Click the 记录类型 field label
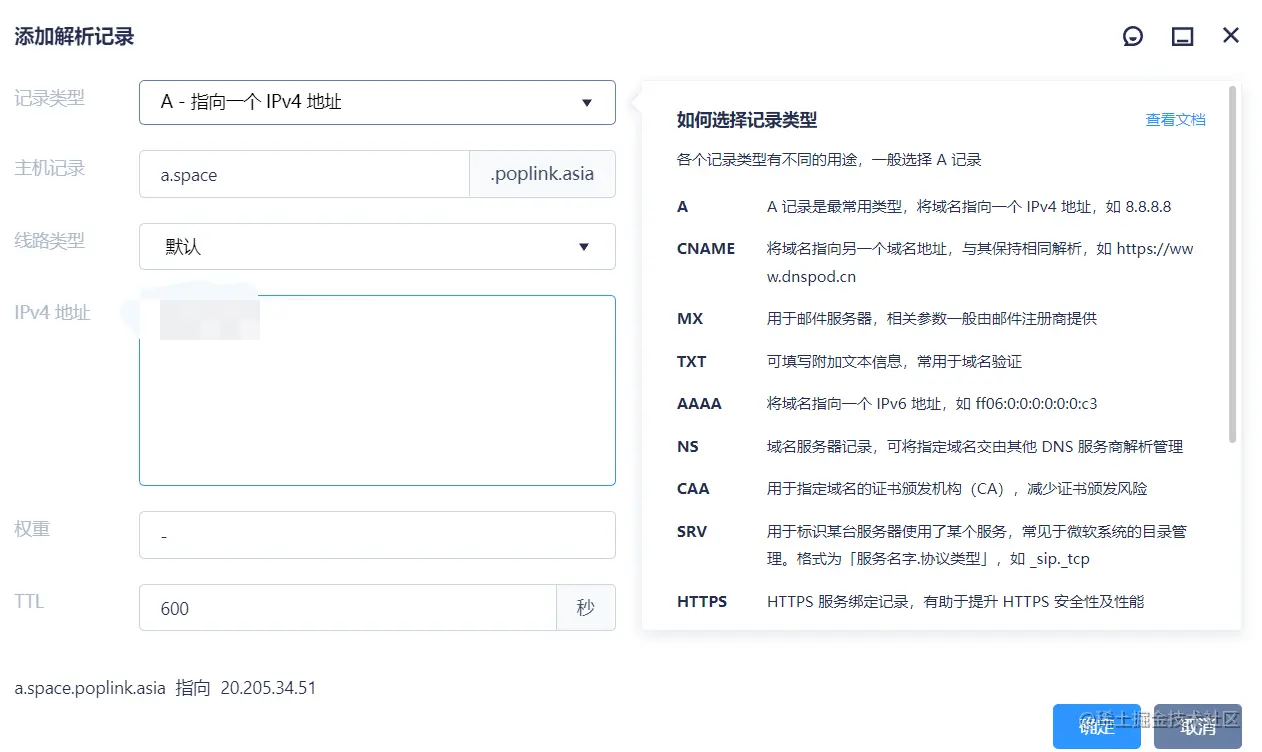The image size is (1262, 752). click(49, 98)
